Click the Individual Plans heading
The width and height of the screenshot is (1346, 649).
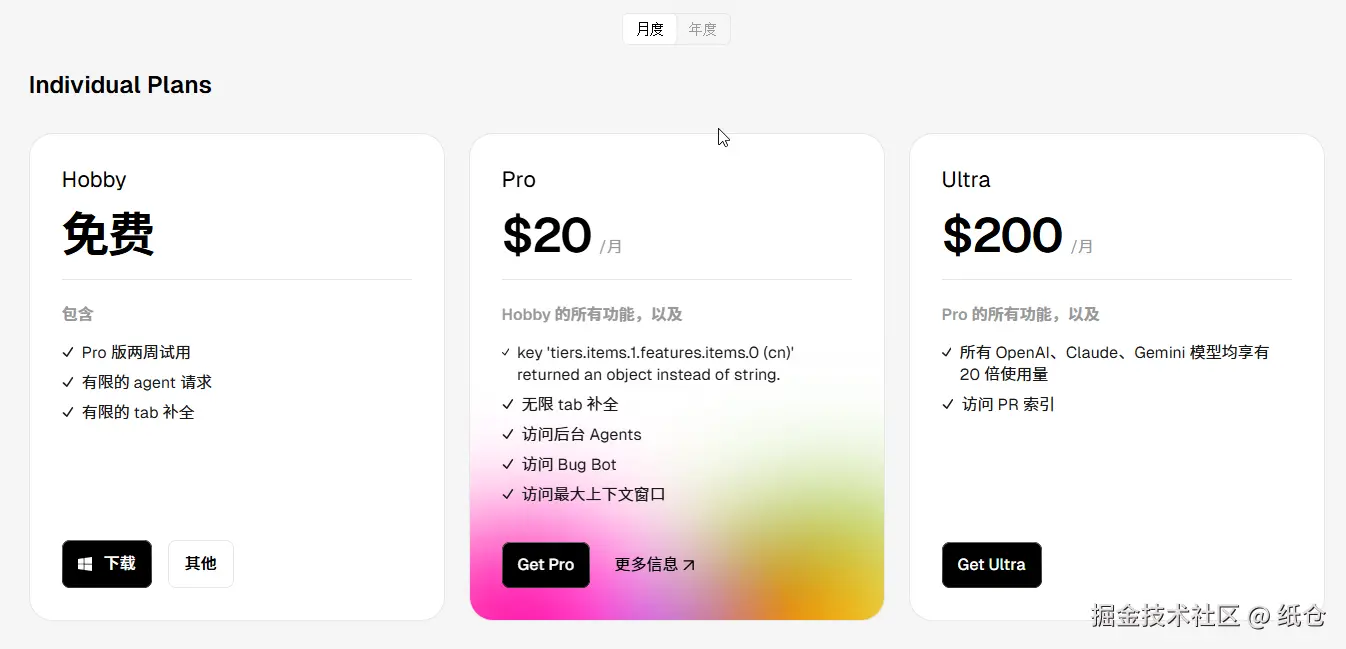tap(120, 85)
